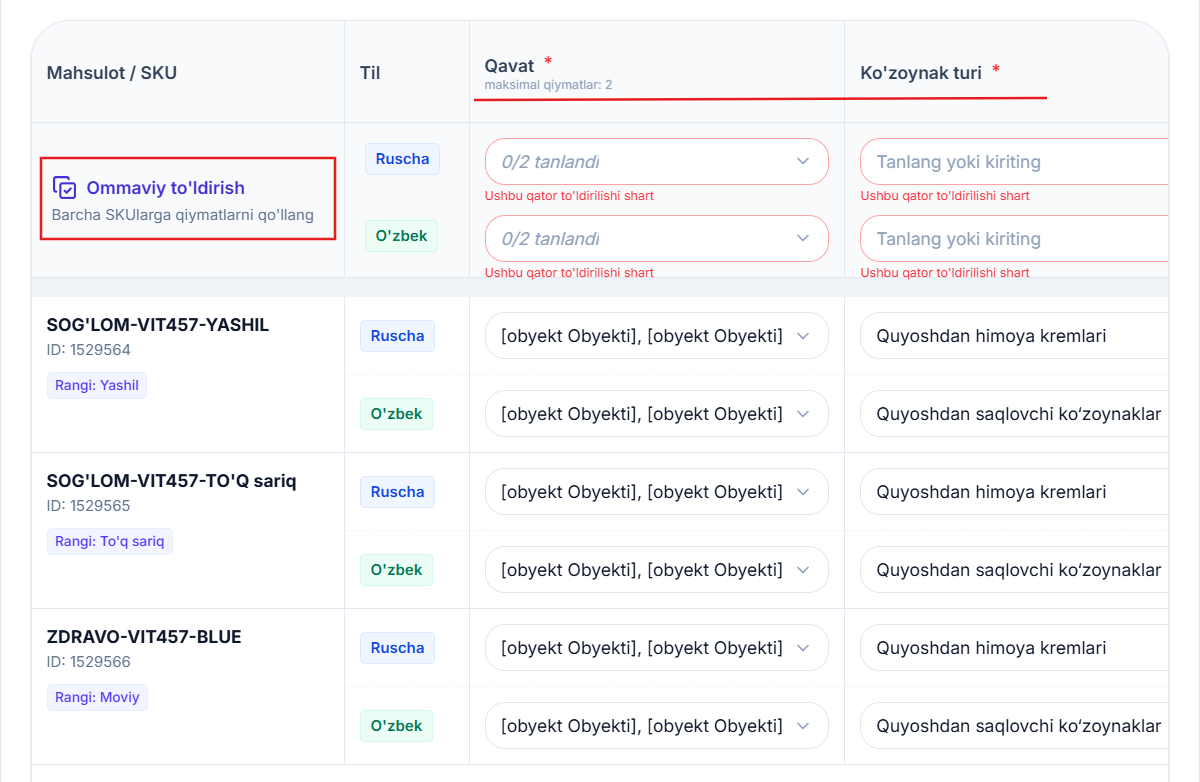This screenshot has height=782, width=1200.
Task: Click the Til column header
Action: pos(370,72)
